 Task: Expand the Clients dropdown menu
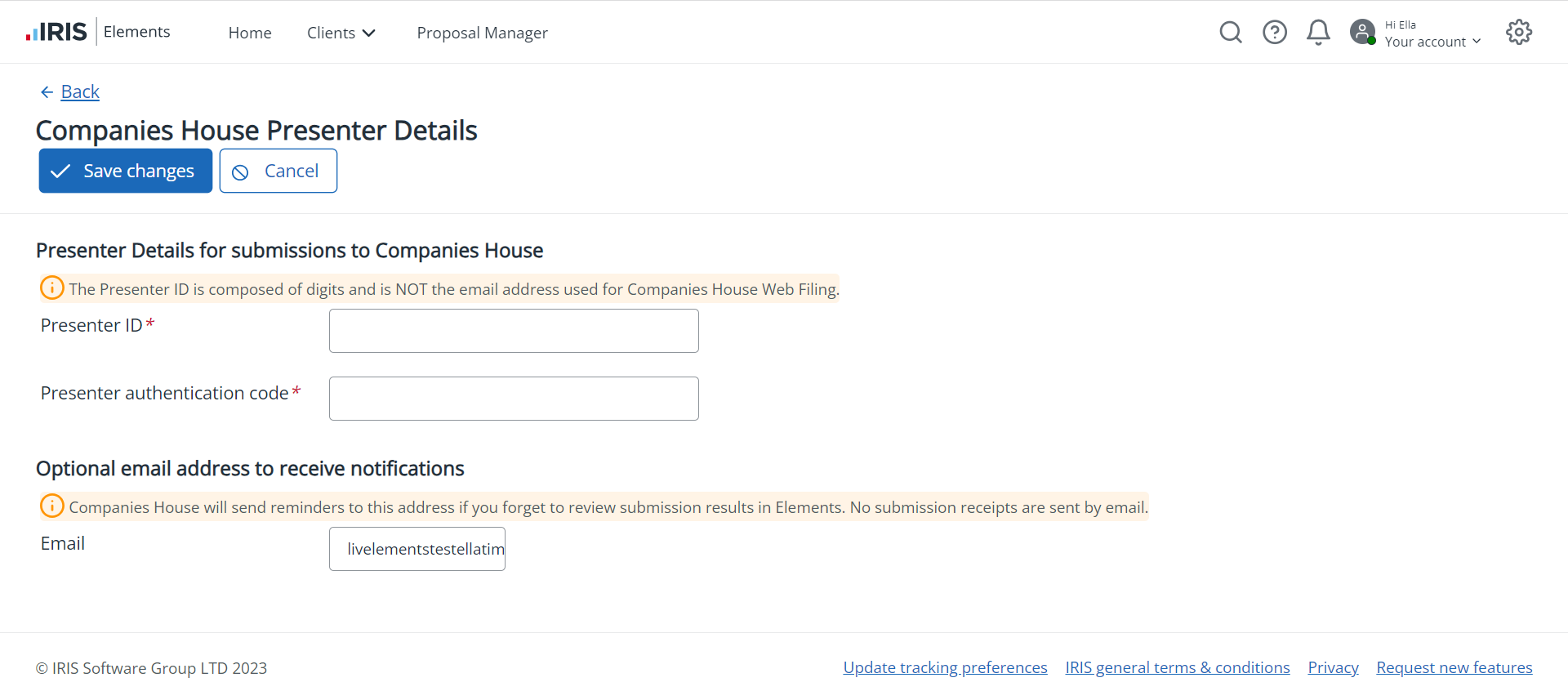[x=341, y=33]
